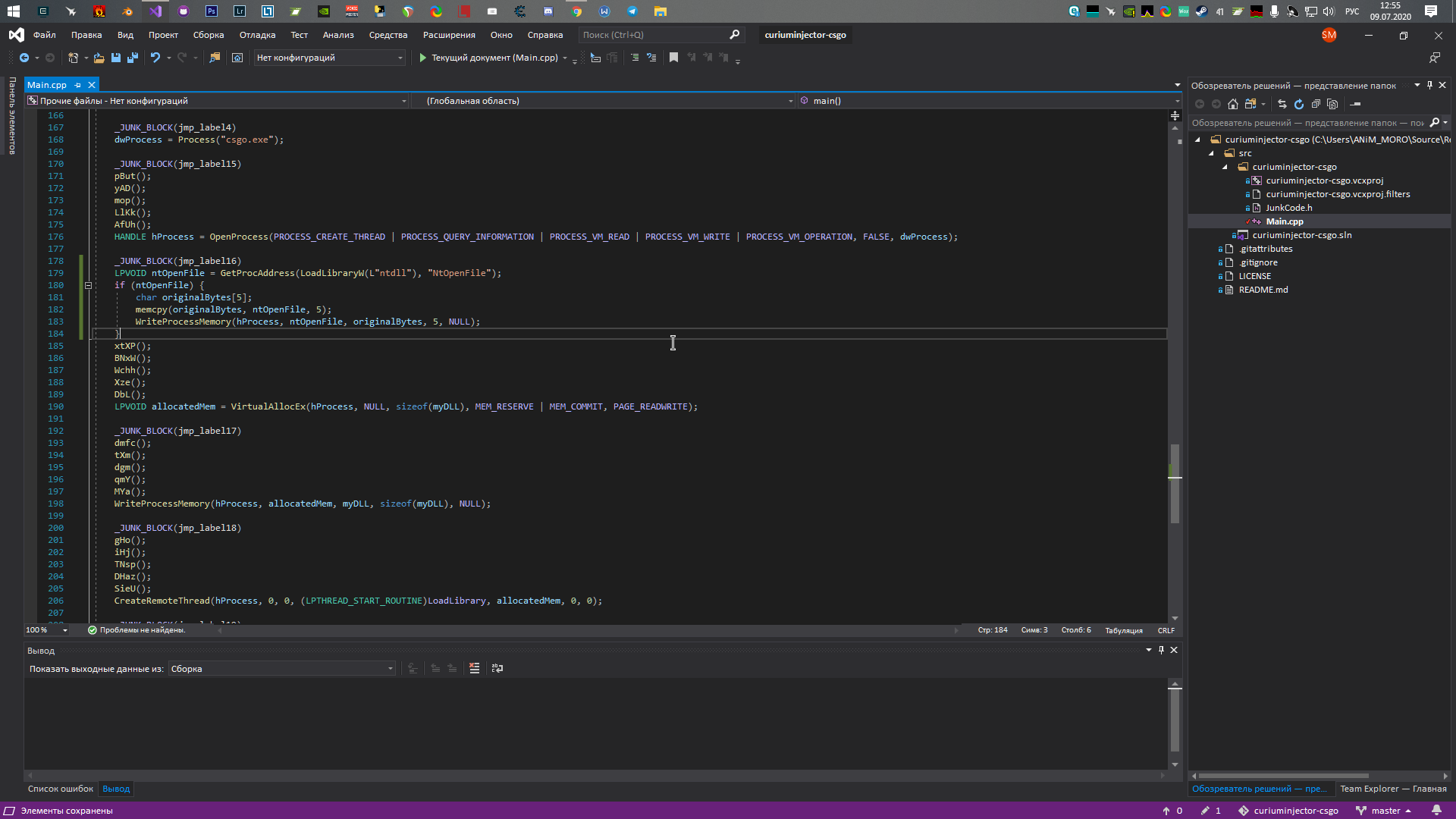Open Team Explorer — Главная
Viewport: 1456px width, 819px height.
(1394, 789)
